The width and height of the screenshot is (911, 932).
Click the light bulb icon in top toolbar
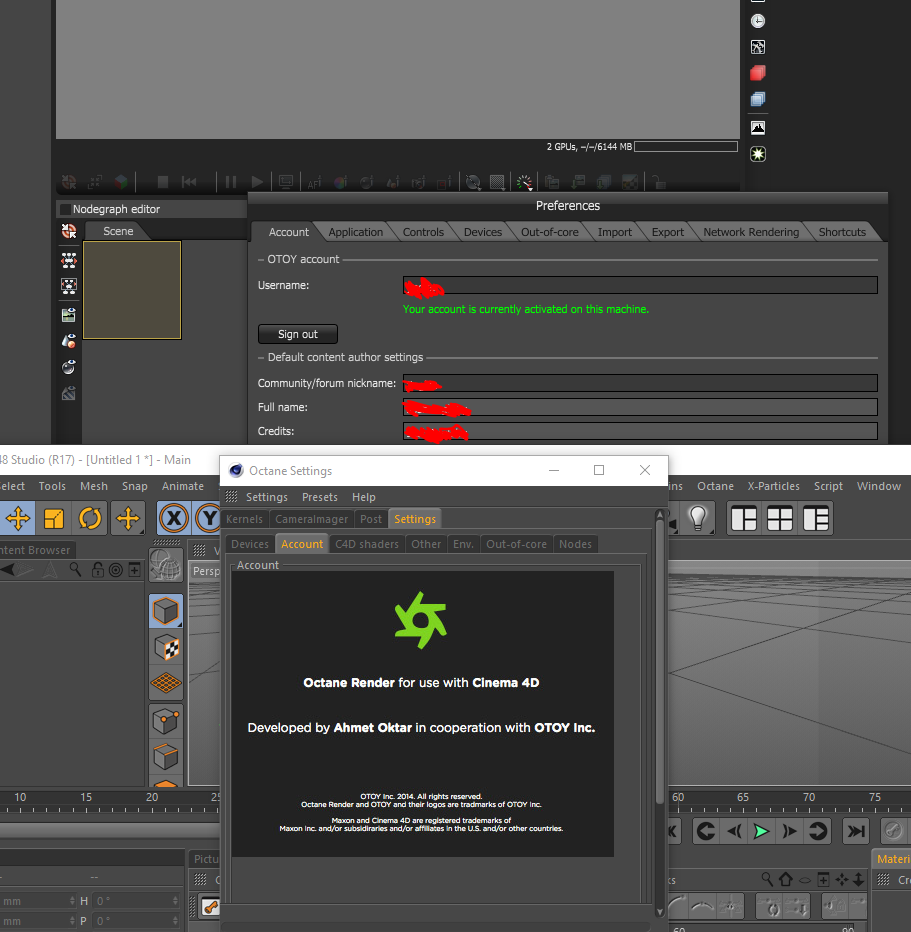point(698,518)
